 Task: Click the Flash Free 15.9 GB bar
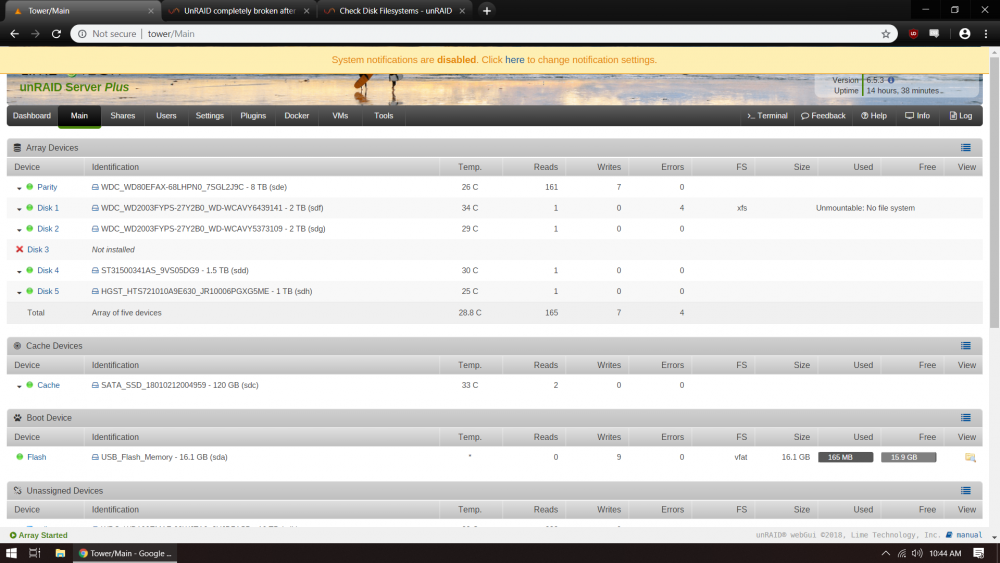908,457
